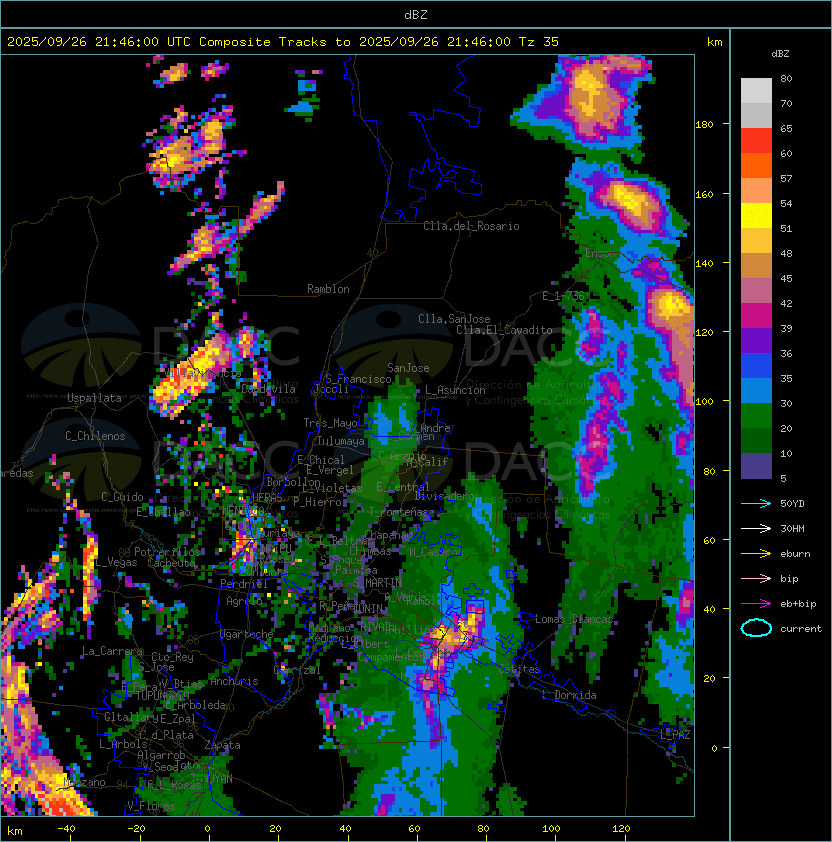The height and width of the screenshot is (842, 832).
Task: Click the 'Ramblon' place label
Action: tap(328, 289)
